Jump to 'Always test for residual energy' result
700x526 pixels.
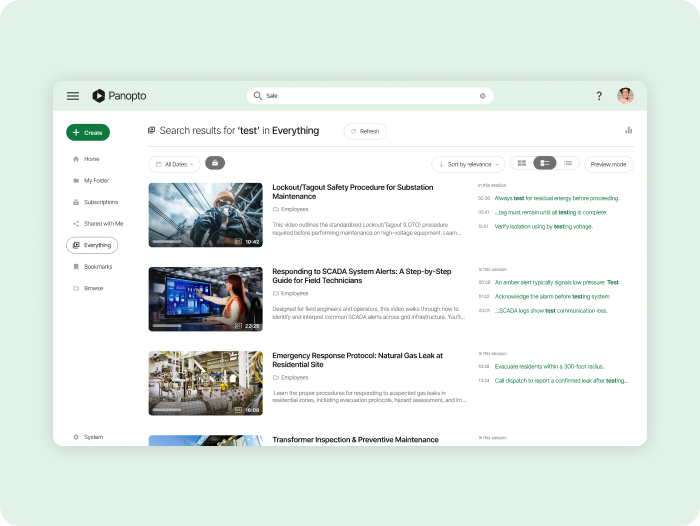click(x=556, y=198)
